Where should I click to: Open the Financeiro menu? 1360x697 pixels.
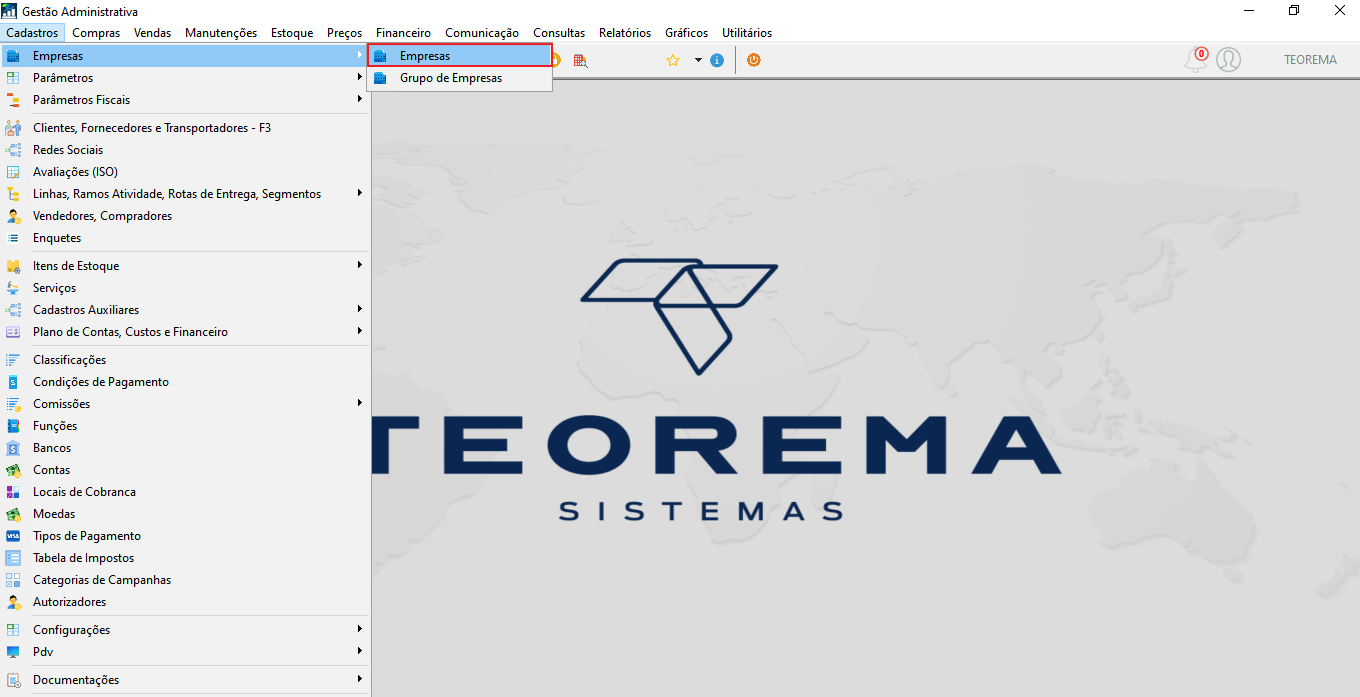403,33
